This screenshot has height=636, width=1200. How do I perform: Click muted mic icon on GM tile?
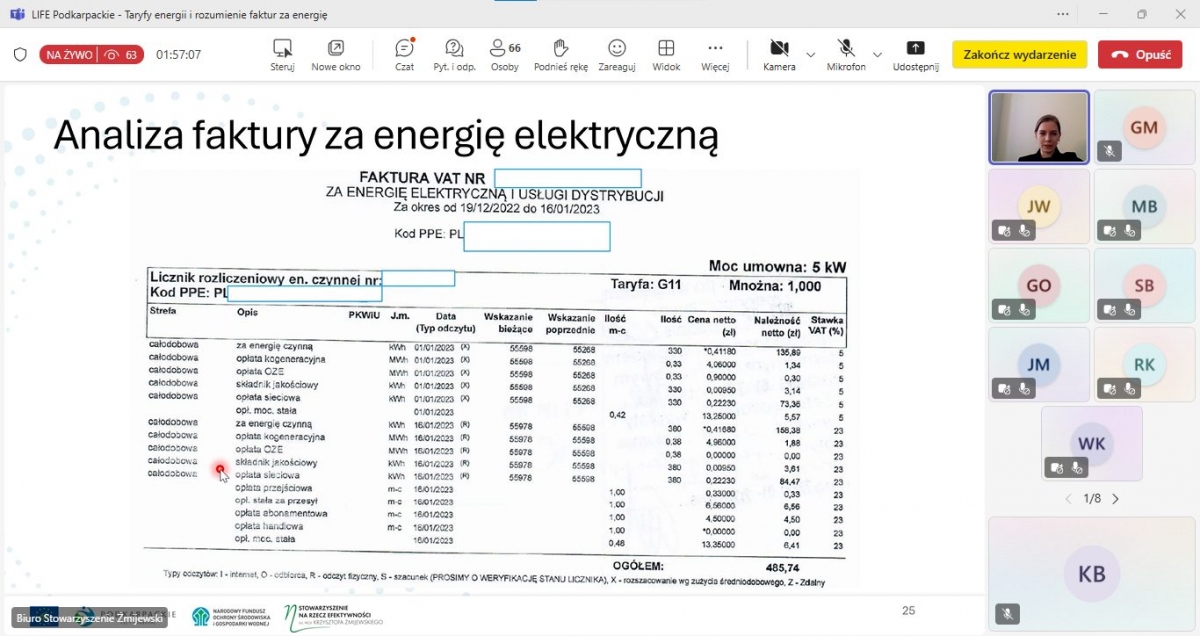(x=1109, y=151)
